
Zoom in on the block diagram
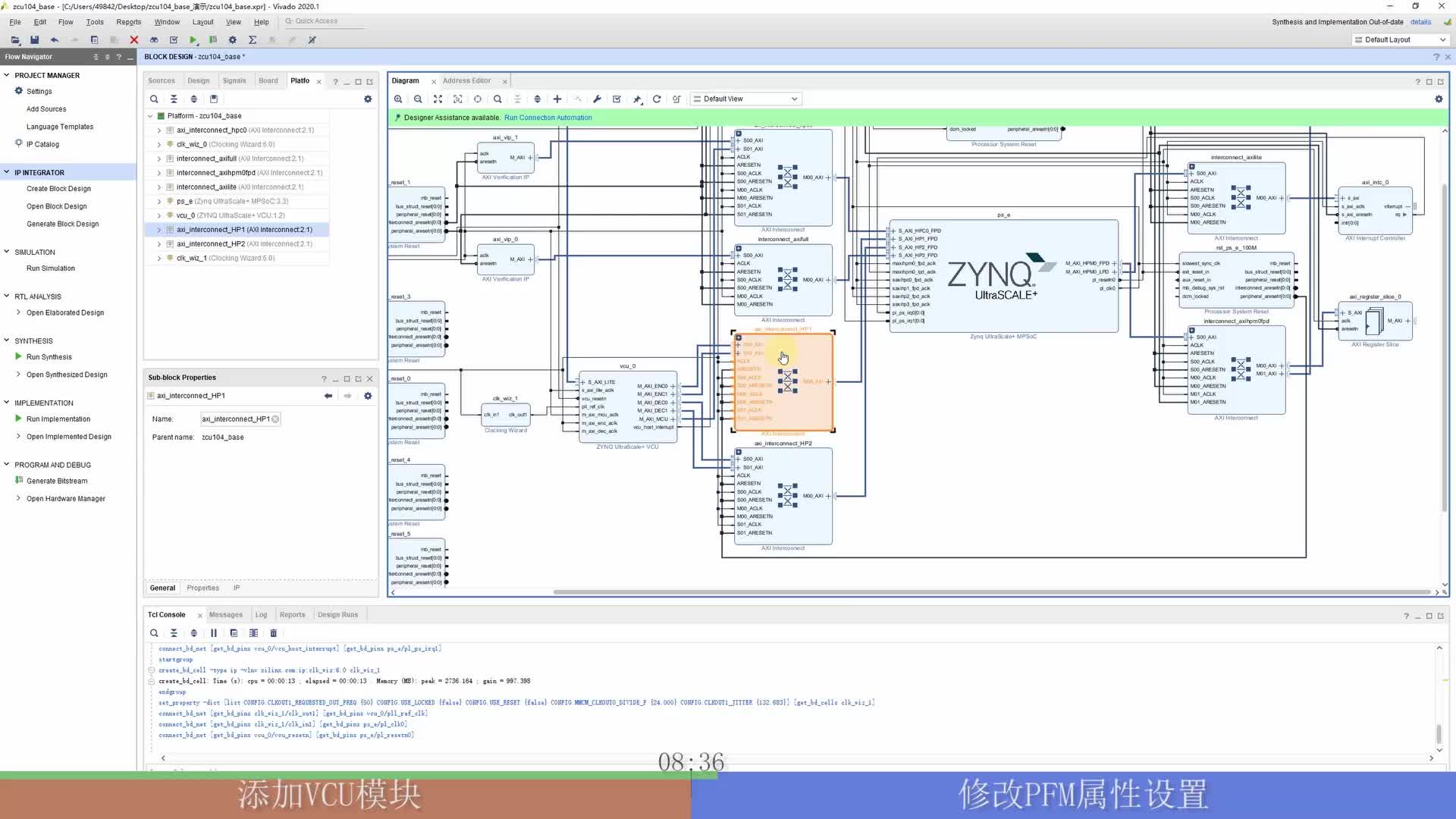tap(398, 99)
